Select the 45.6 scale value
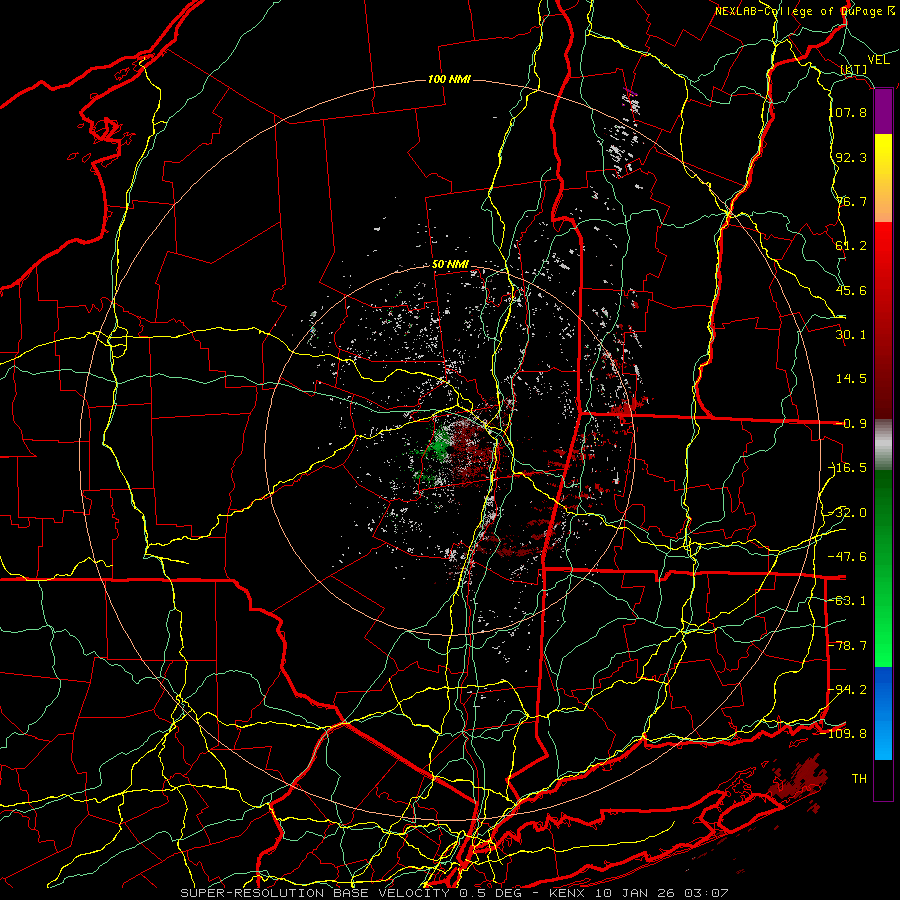Image resolution: width=900 pixels, height=900 pixels. [851, 290]
